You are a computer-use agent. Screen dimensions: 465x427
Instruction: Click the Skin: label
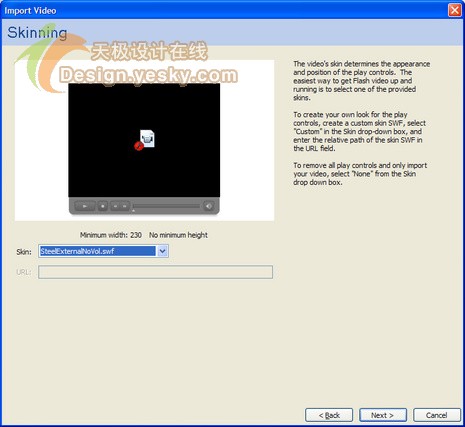click(24, 252)
